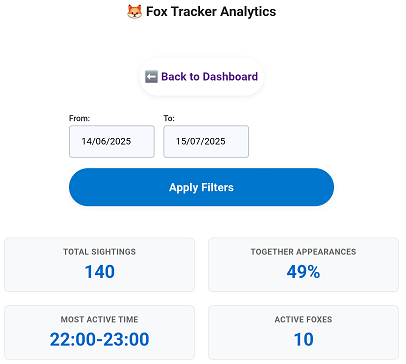The image size is (406, 364).
Task: Click the fox emoji logo icon
Action: [135, 12]
